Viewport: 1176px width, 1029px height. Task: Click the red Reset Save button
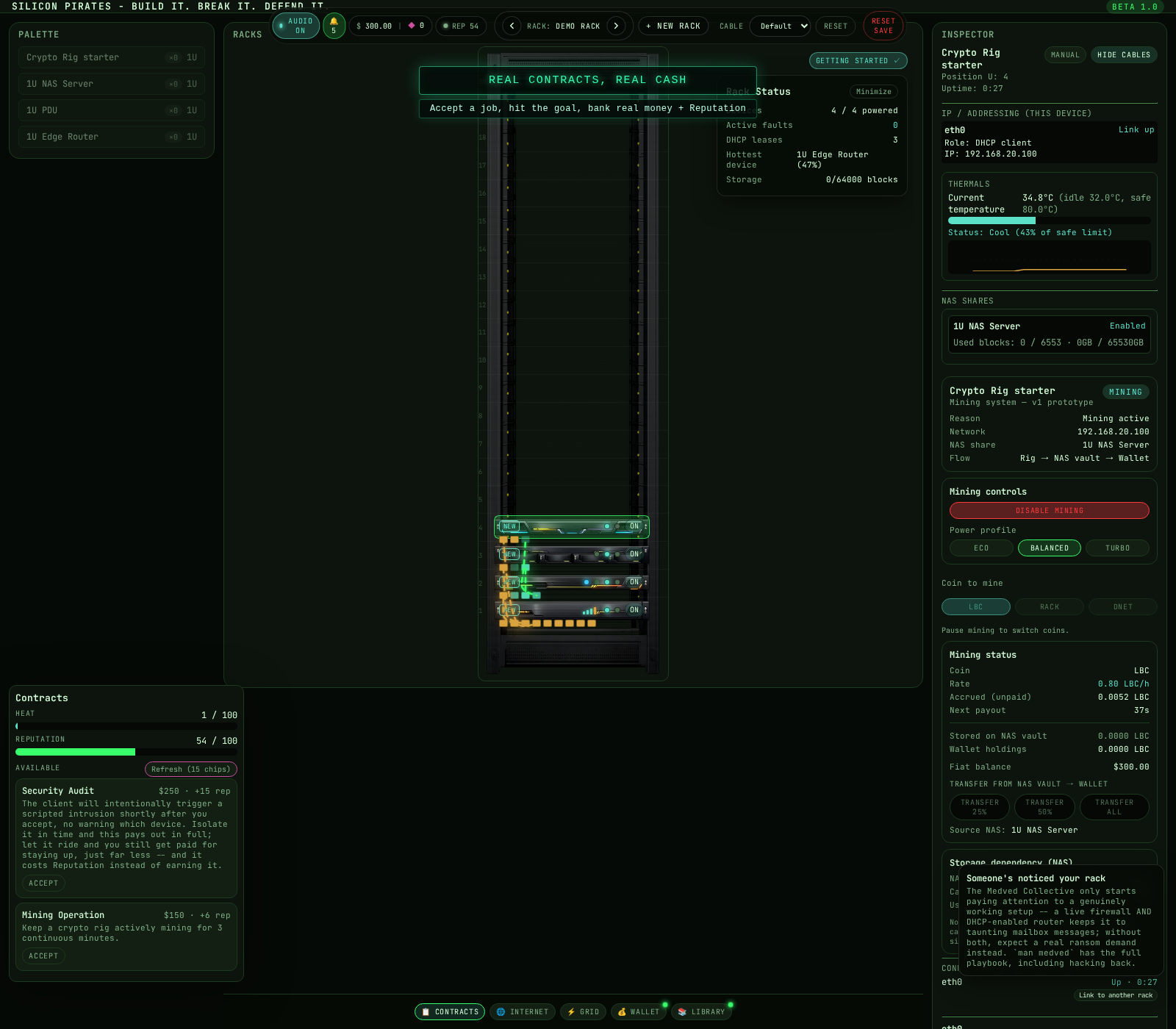tap(883, 26)
